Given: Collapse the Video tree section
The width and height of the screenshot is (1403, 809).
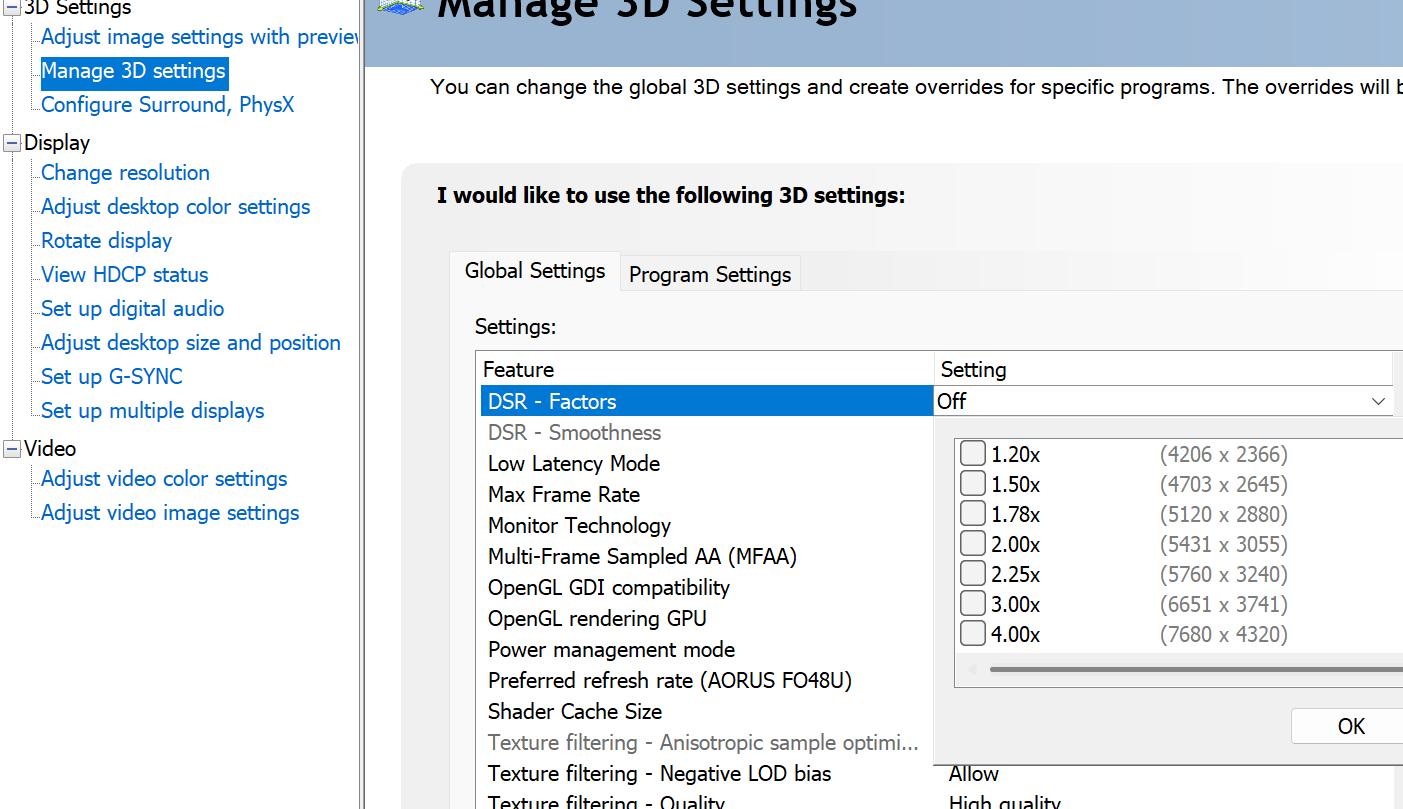Looking at the screenshot, I should click(x=12, y=449).
